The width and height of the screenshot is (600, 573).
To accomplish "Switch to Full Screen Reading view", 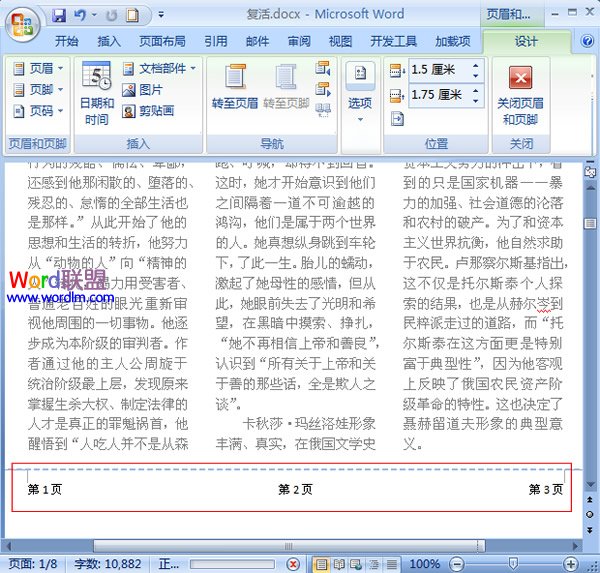I will [x=339, y=564].
